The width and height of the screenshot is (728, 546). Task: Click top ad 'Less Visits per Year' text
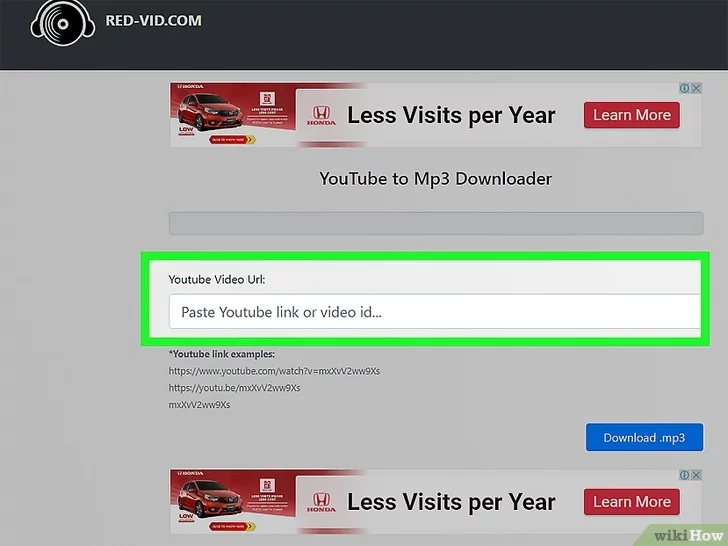coord(451,115)
